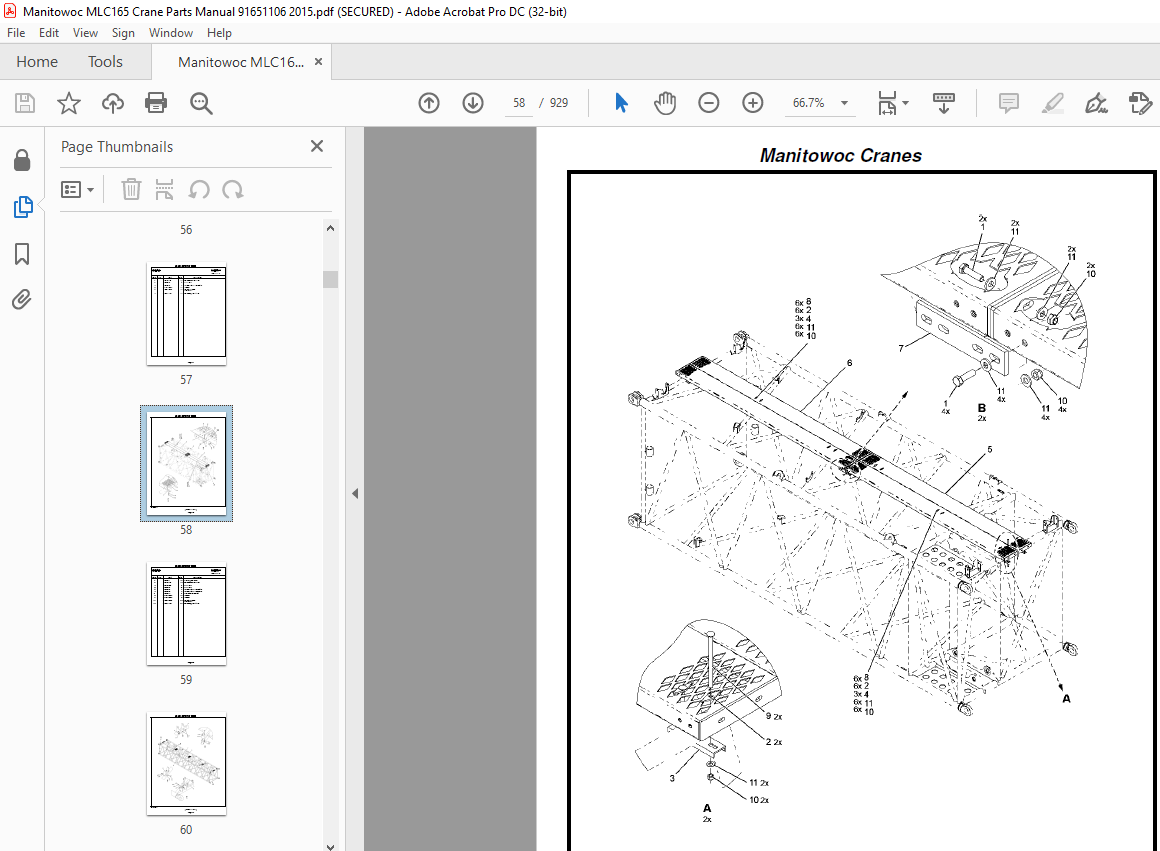Image resolution: width=1160 pixels, height=851 pixels.
Task: Click the cloud upload icon
Action: 112,103
